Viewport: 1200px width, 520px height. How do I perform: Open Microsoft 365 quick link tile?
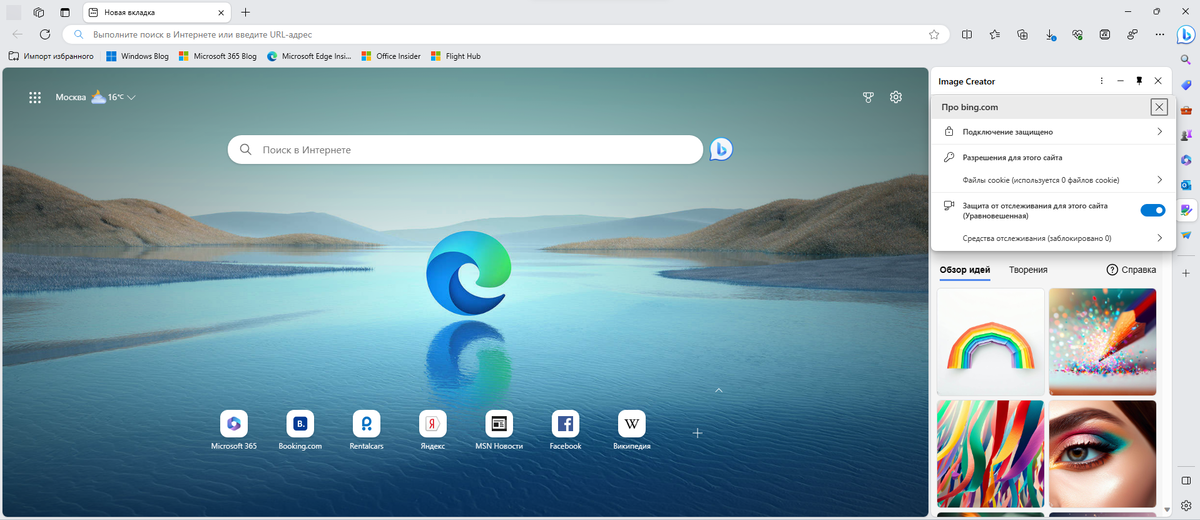(x=234, y=430)
